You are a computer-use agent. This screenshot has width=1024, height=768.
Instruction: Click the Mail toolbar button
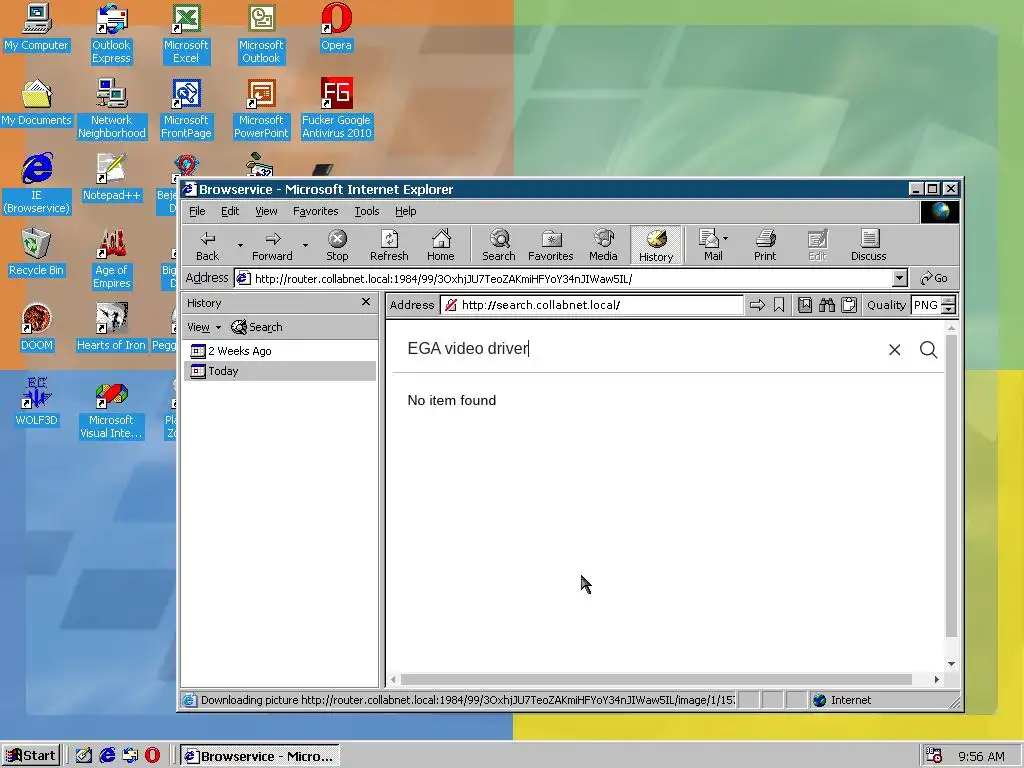(711, 246)
